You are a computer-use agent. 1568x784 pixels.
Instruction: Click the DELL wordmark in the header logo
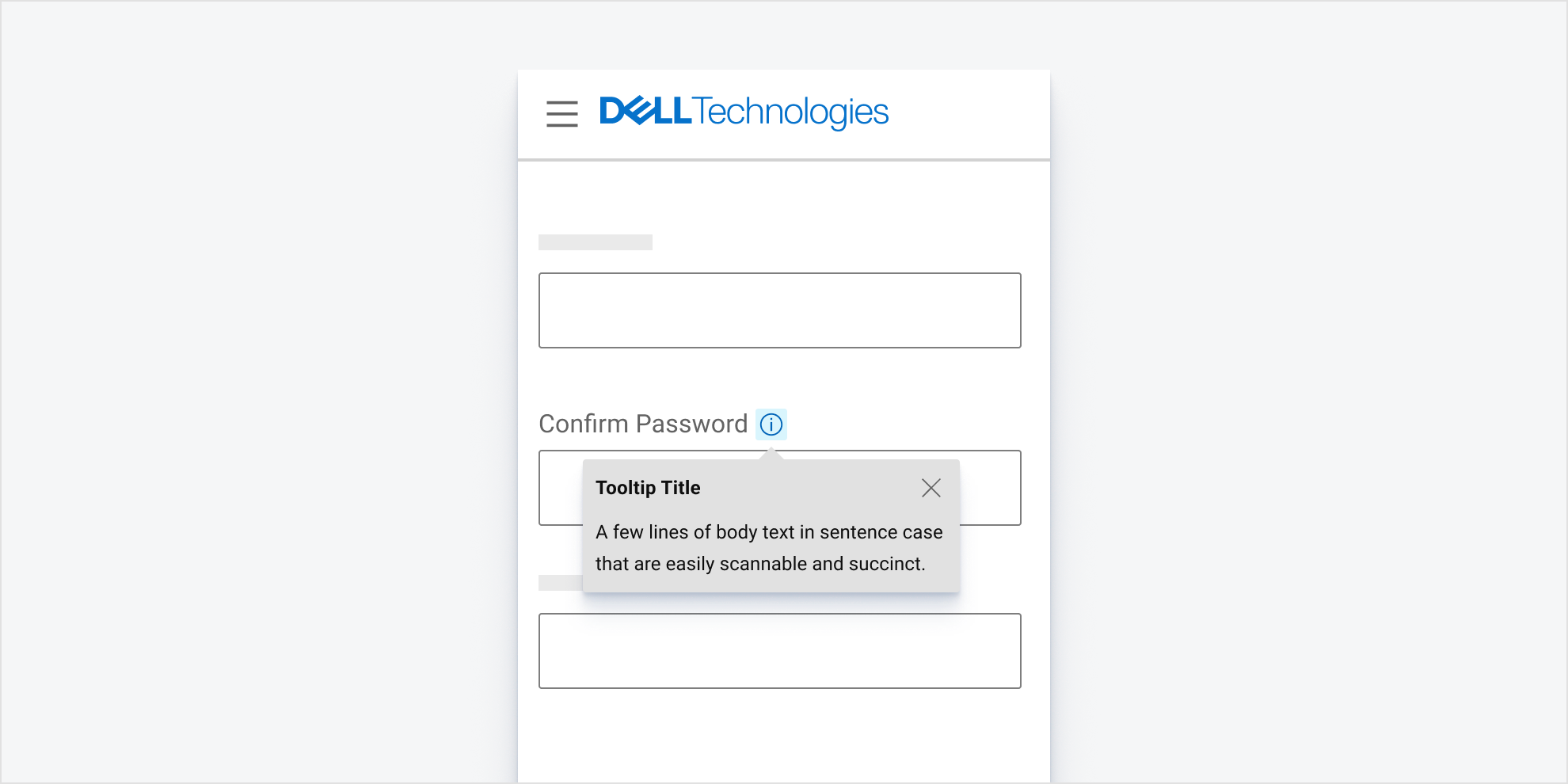[x=645, y=111]
